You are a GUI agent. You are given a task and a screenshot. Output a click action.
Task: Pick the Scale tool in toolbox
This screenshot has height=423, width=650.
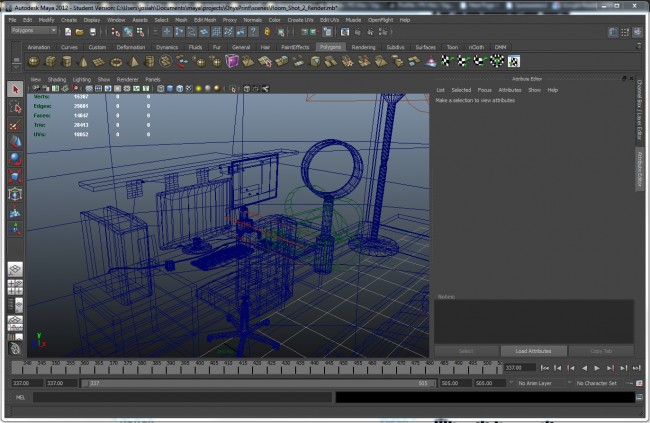tap(15, 177)
